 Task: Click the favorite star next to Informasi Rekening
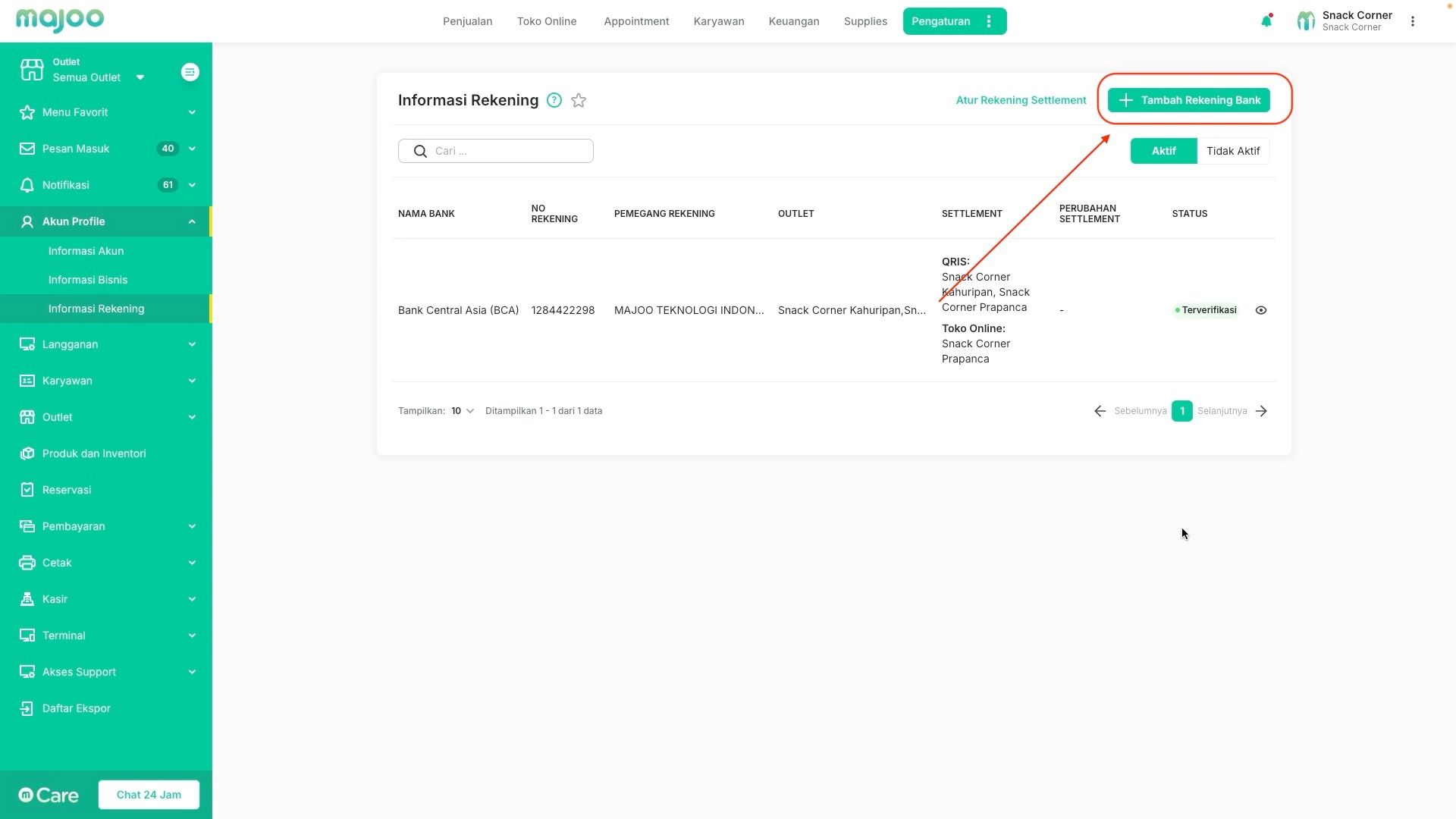pyautogui.click(x=579, y=100)
